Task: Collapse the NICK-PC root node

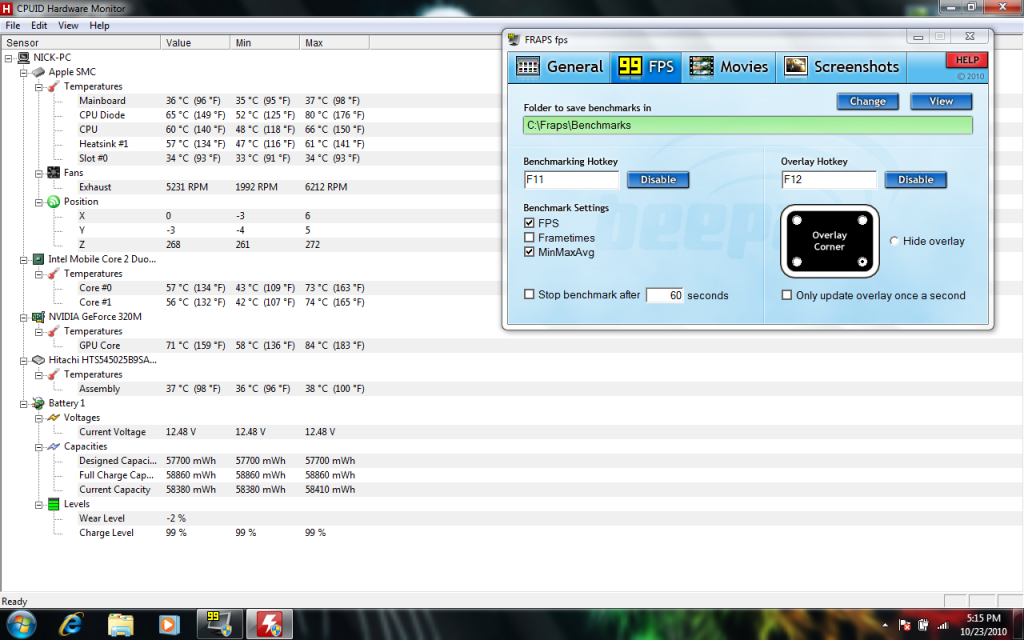Action: (x=8, y=58)
